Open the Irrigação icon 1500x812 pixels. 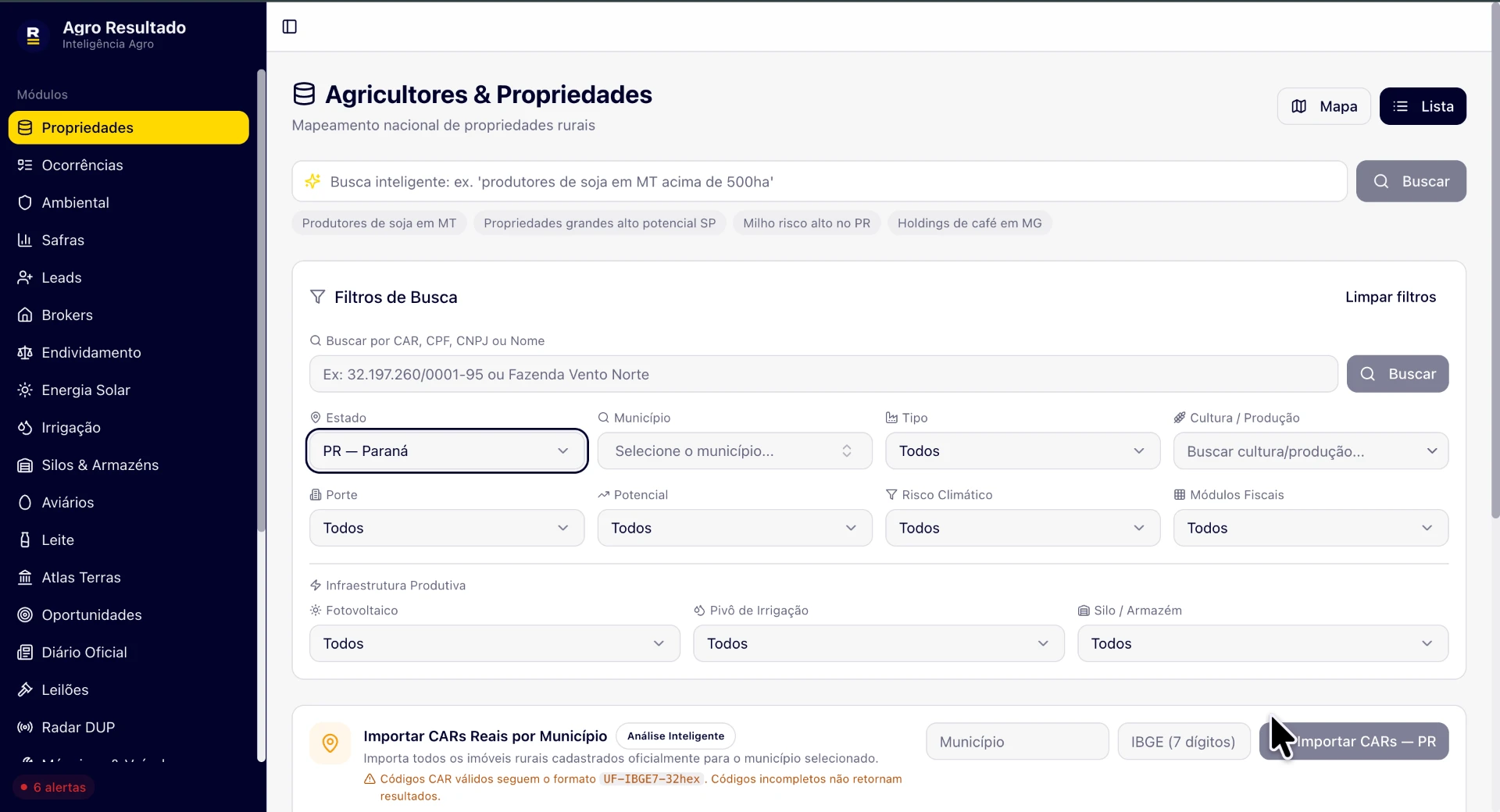tap(25, 427)
